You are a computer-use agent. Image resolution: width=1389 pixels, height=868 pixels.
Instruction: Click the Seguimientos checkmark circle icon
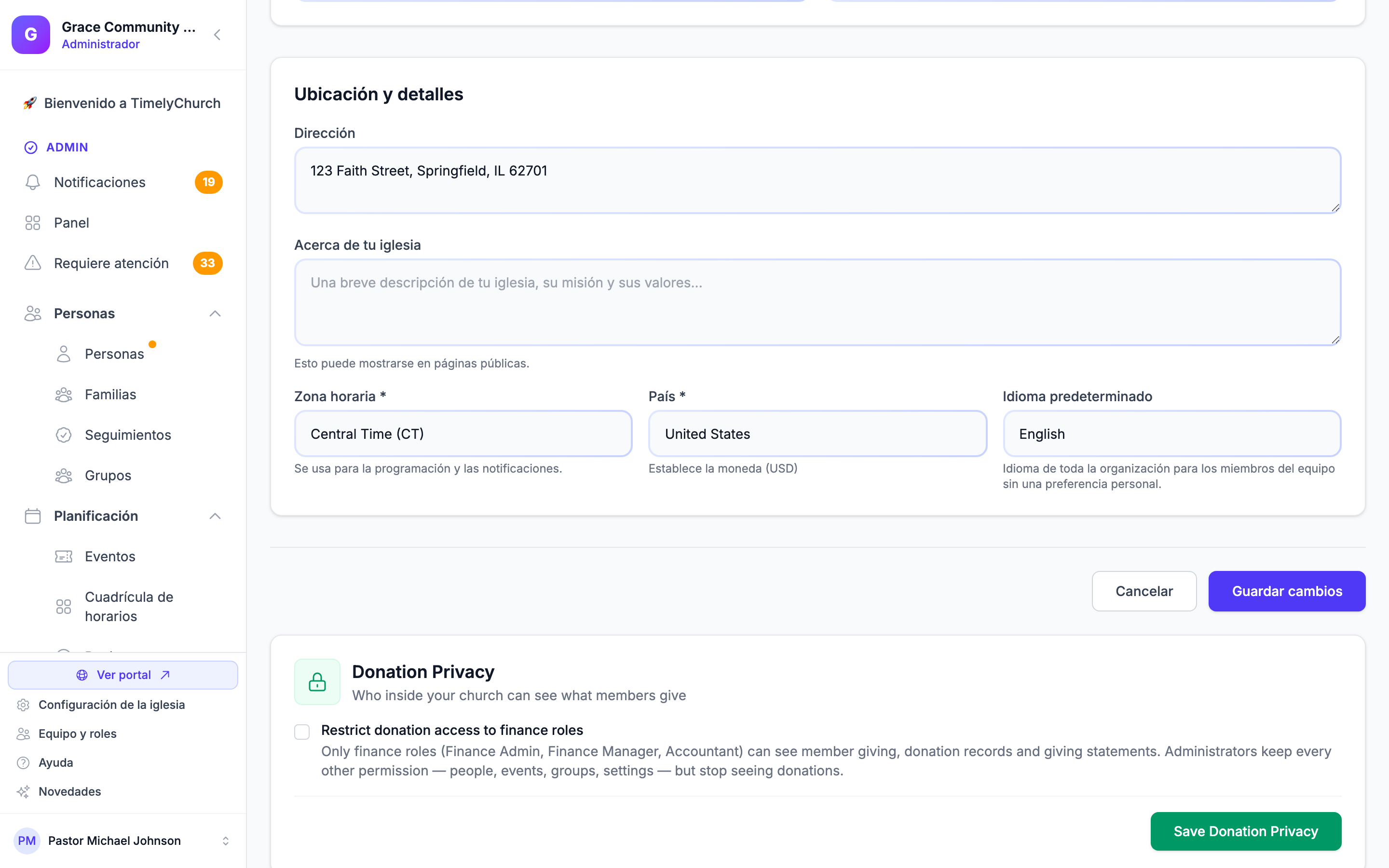[x=64, y=434]
